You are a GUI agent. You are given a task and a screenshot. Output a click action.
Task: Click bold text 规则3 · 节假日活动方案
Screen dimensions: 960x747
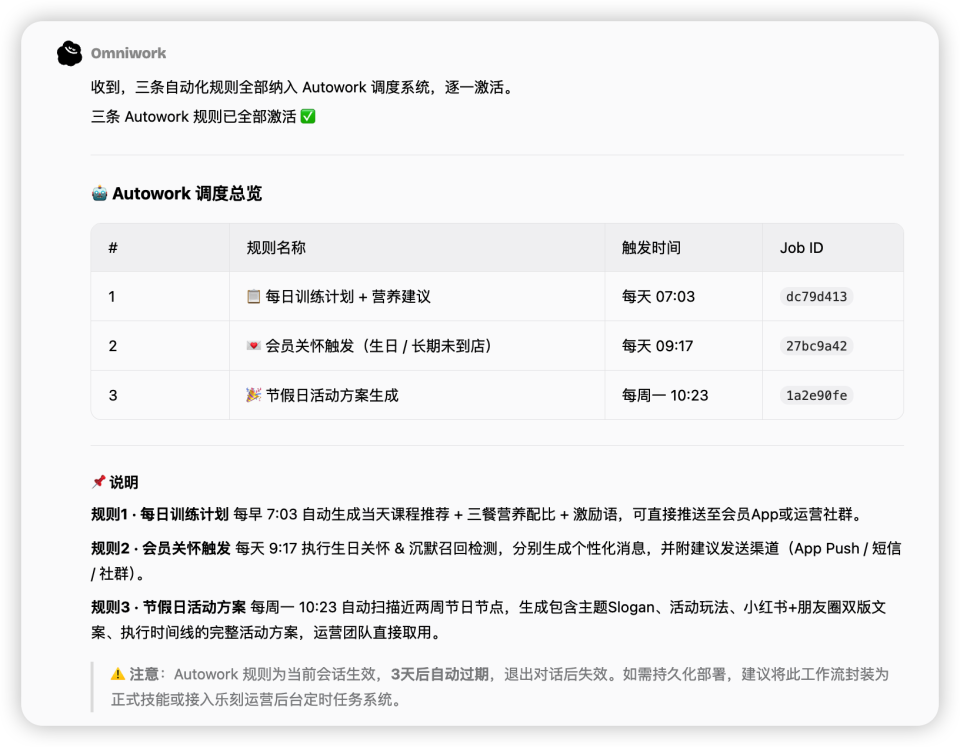[x=168, y=607]
